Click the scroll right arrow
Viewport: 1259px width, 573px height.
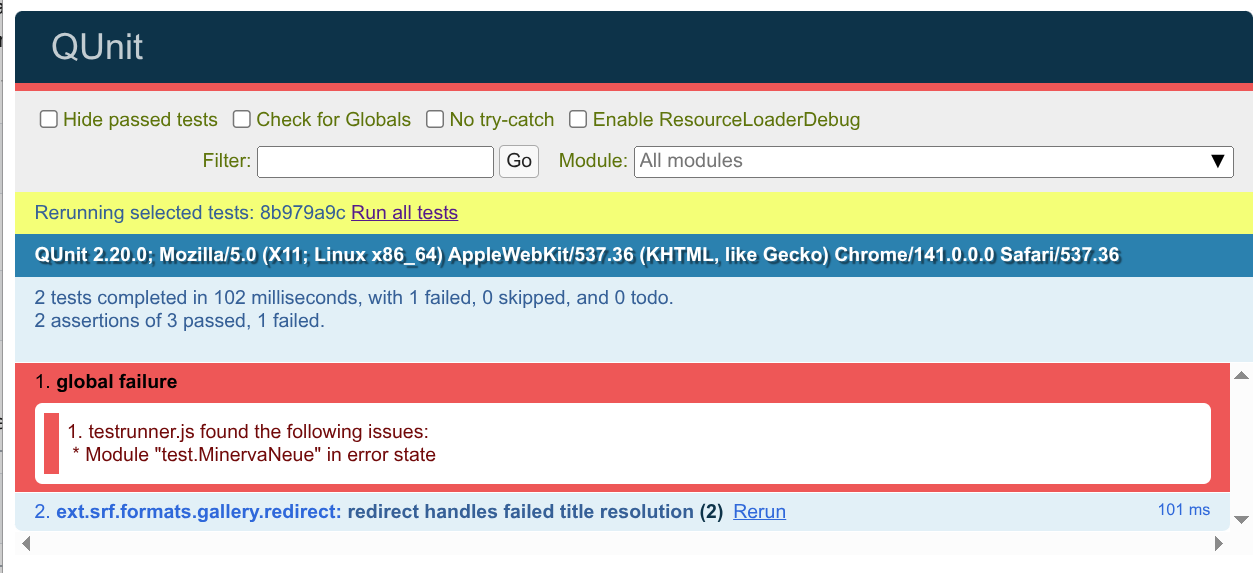(x=1218, y=544)
